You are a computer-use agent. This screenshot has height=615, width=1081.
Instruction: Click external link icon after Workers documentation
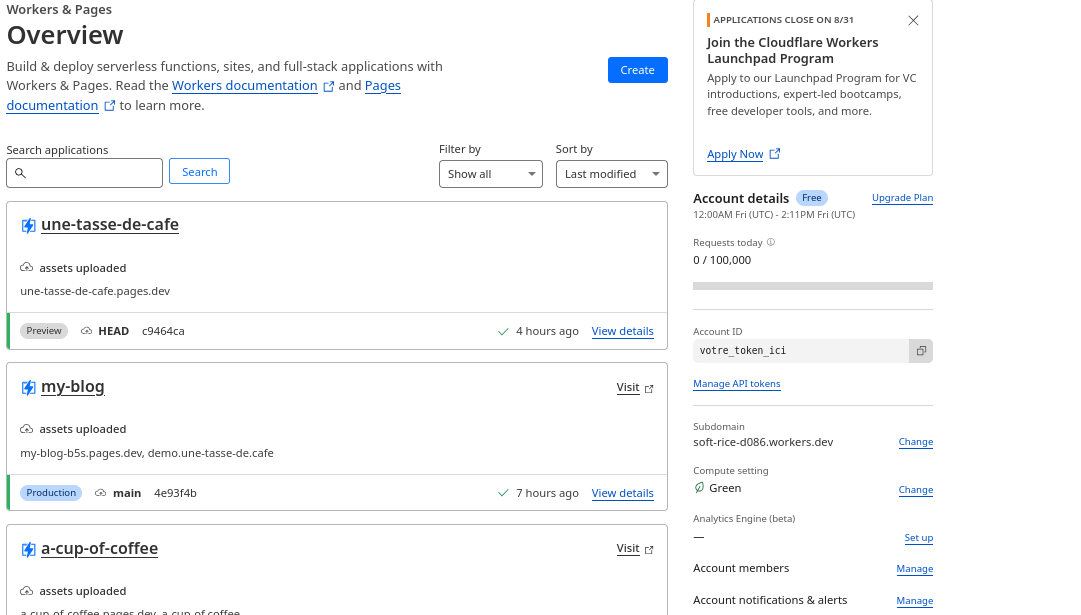click(329, 86)
